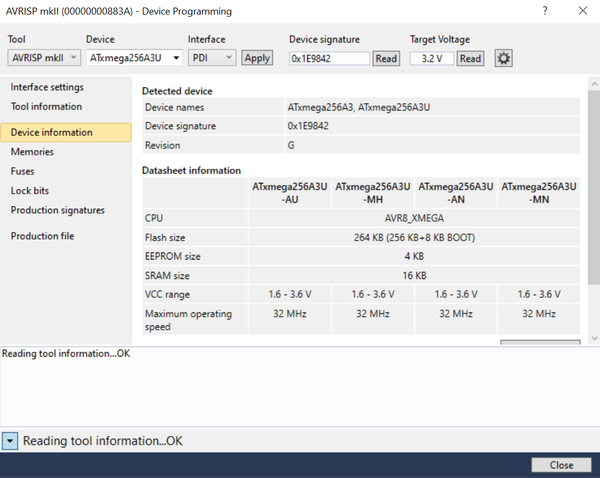Open Production signatures page
Viewport: 600px width, 478px height.
[x=57, y=210]
